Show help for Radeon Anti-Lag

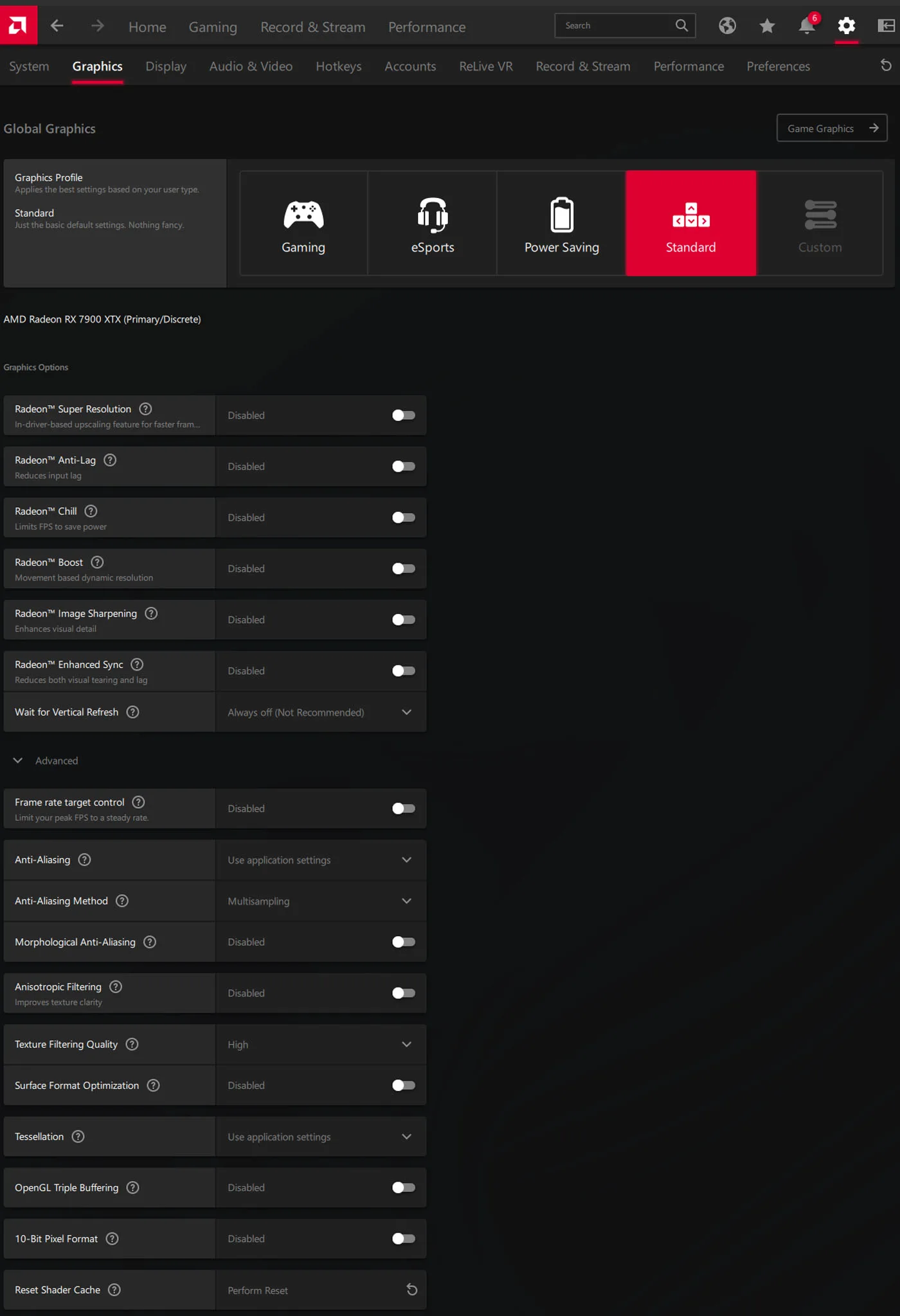coord(110,460)
